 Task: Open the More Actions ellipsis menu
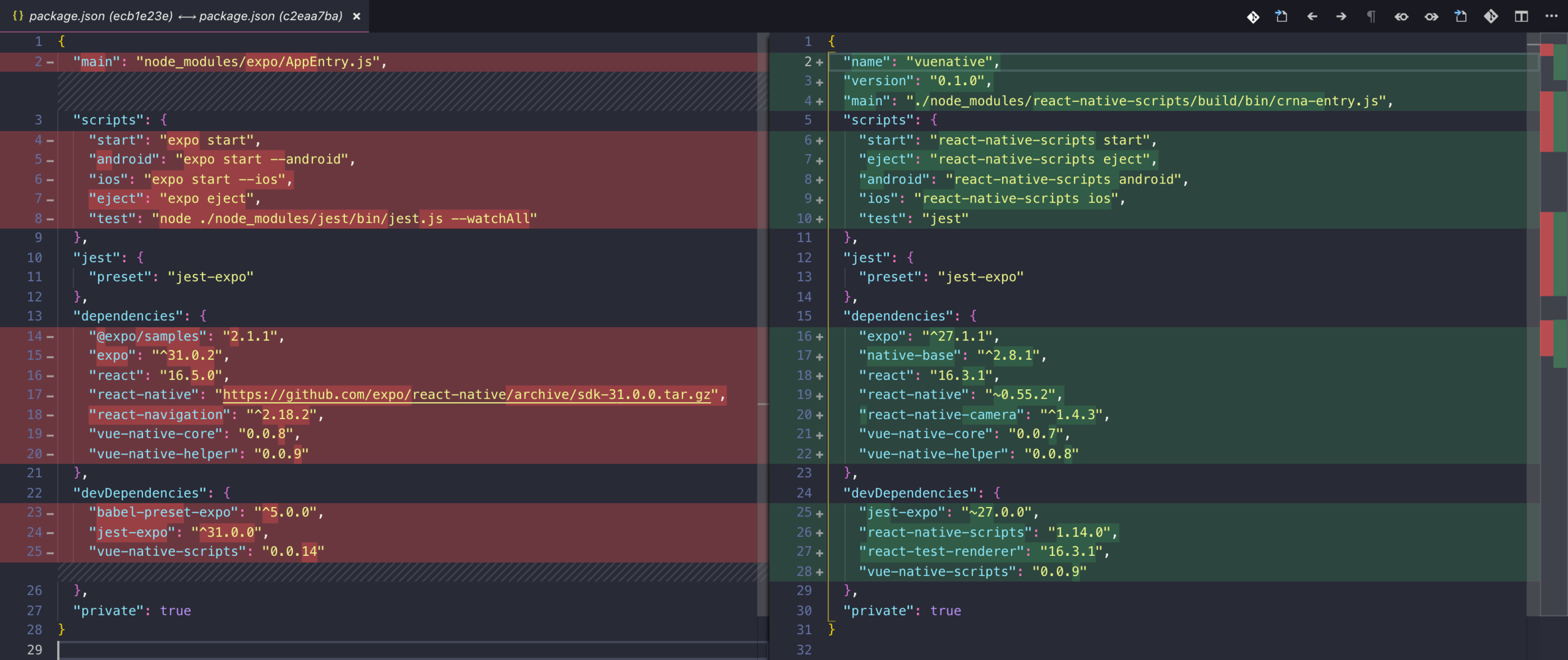(x=1551, y=16)
